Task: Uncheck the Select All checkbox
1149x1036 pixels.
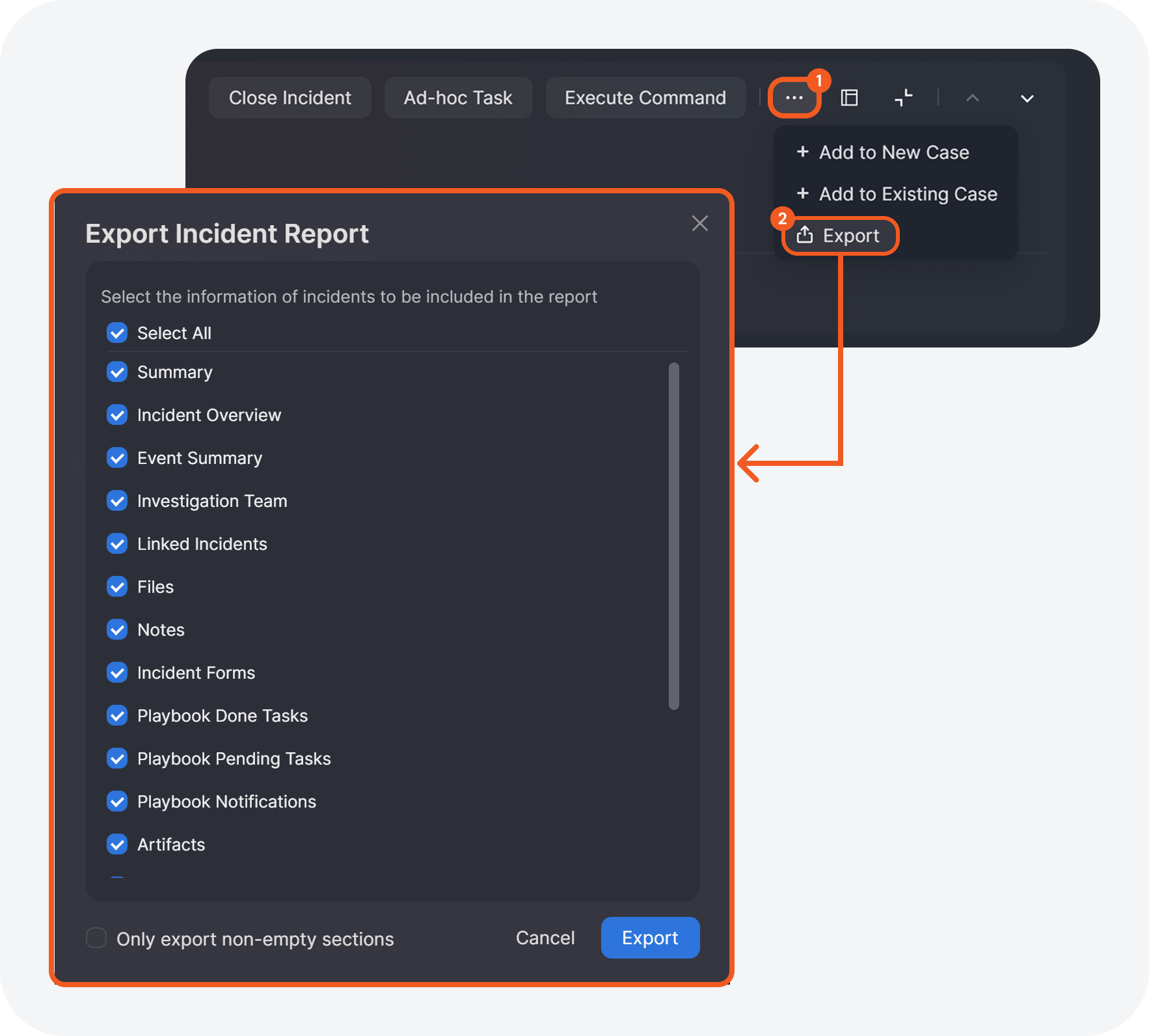Action: point(117,333)
